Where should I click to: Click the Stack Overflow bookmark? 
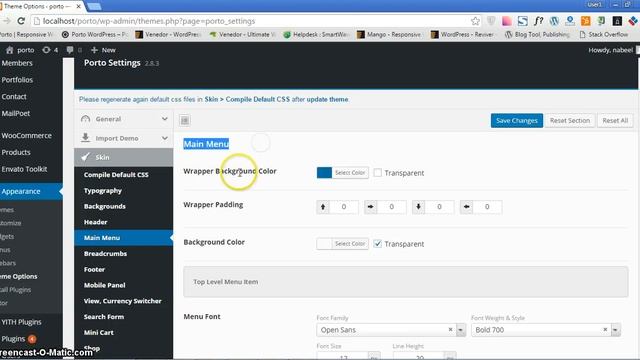603,34
